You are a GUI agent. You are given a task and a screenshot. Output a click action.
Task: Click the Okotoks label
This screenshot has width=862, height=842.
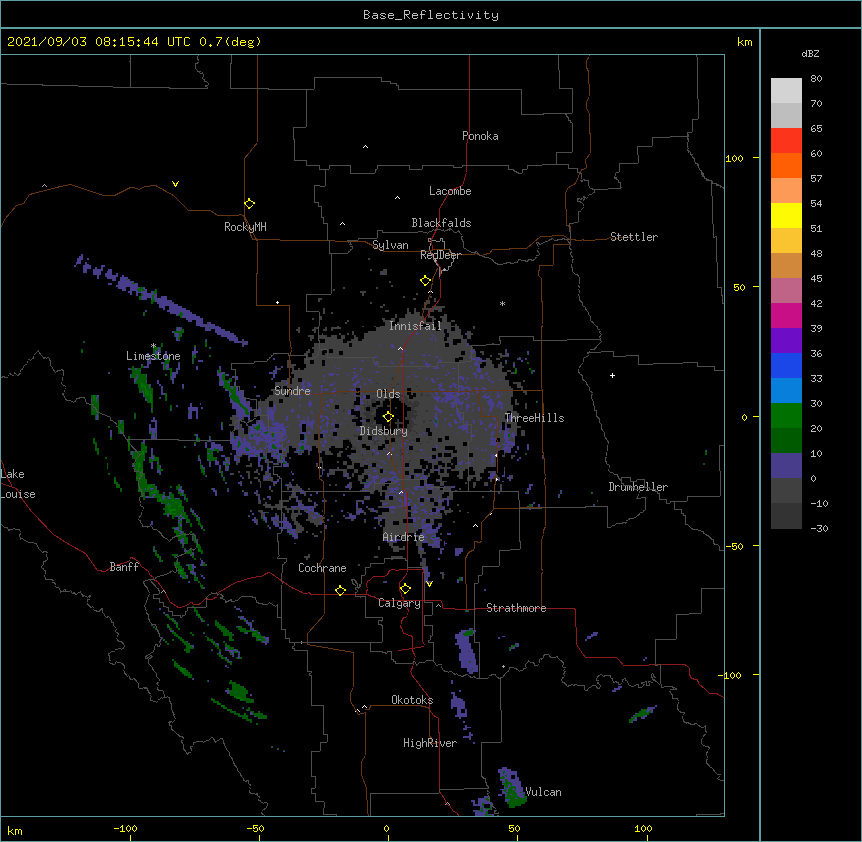coord(412,700)
